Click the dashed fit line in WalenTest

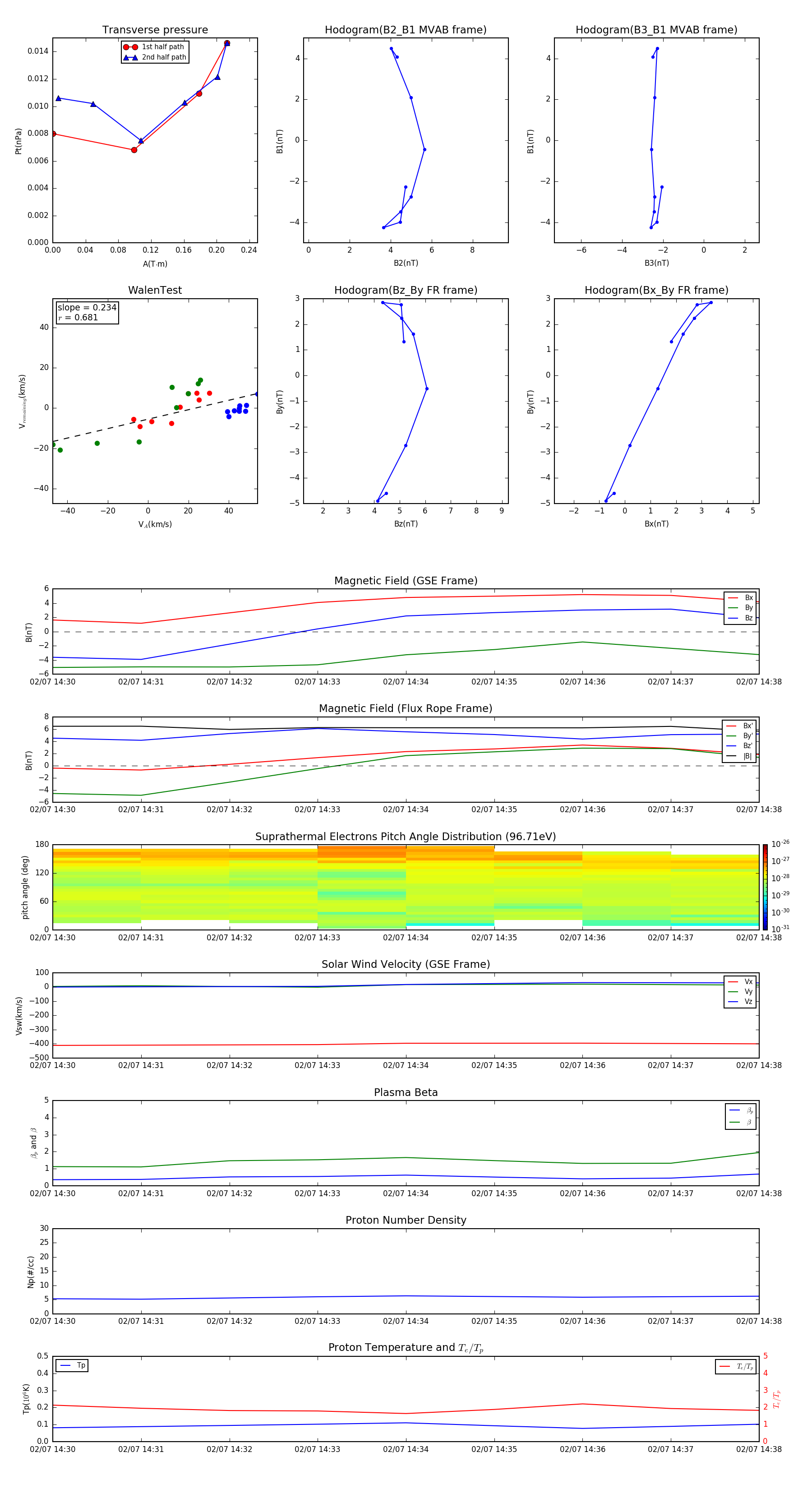[155, 417]
